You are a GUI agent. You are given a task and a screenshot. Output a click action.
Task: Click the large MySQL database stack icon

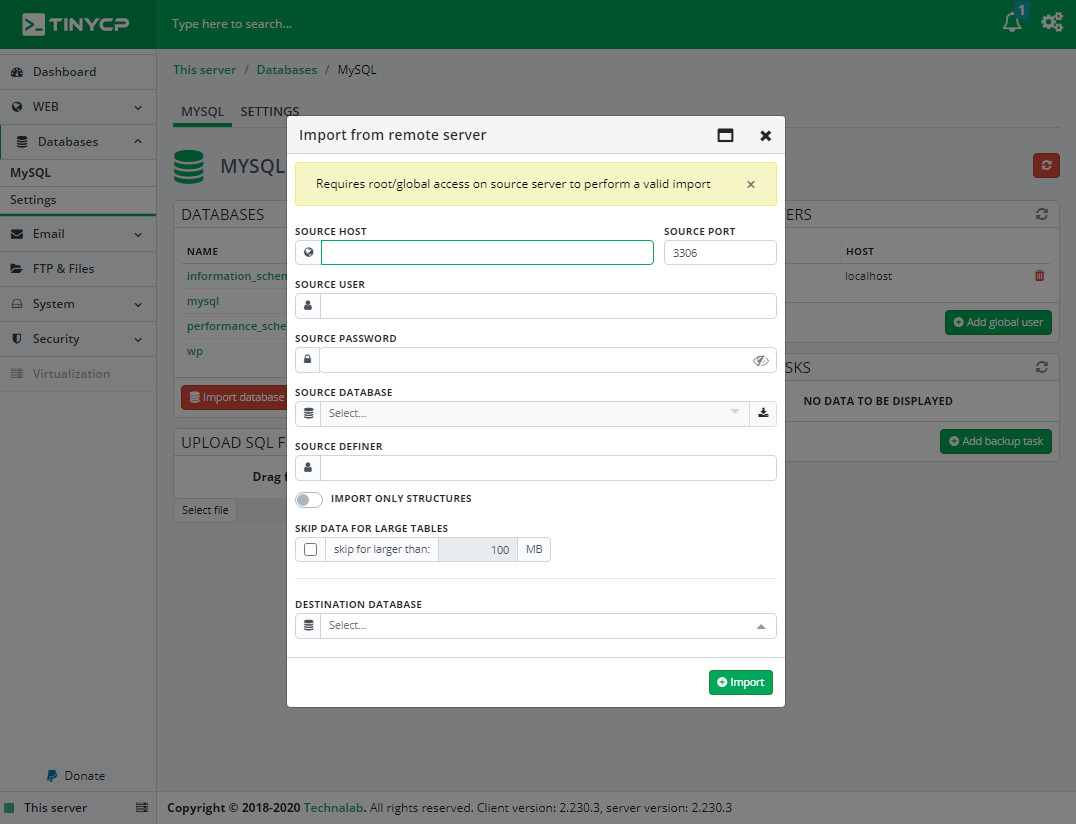tap(189, 167)
